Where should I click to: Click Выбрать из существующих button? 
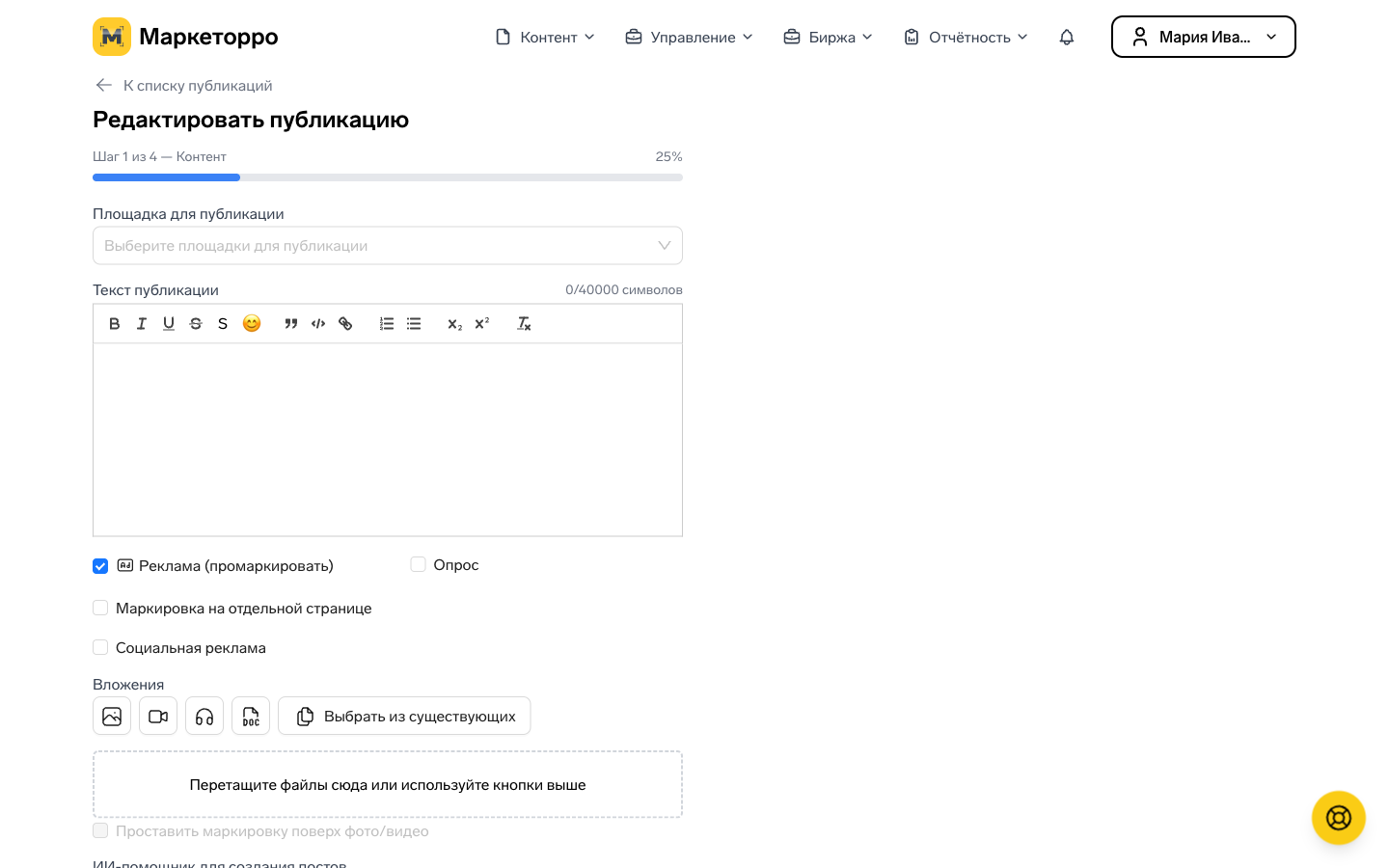coord(404,717)
